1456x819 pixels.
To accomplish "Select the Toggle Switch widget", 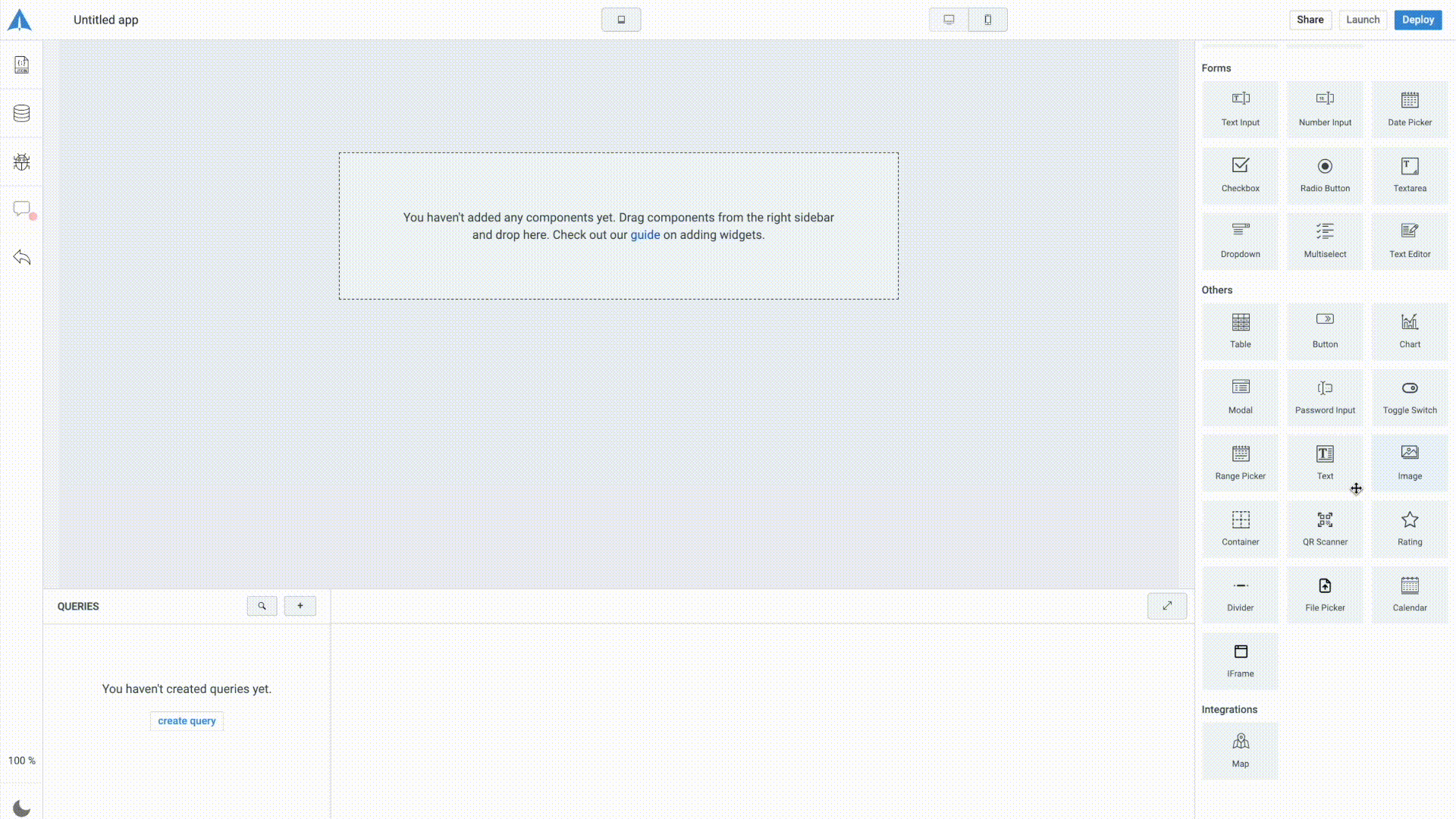I will (1409, 397).
